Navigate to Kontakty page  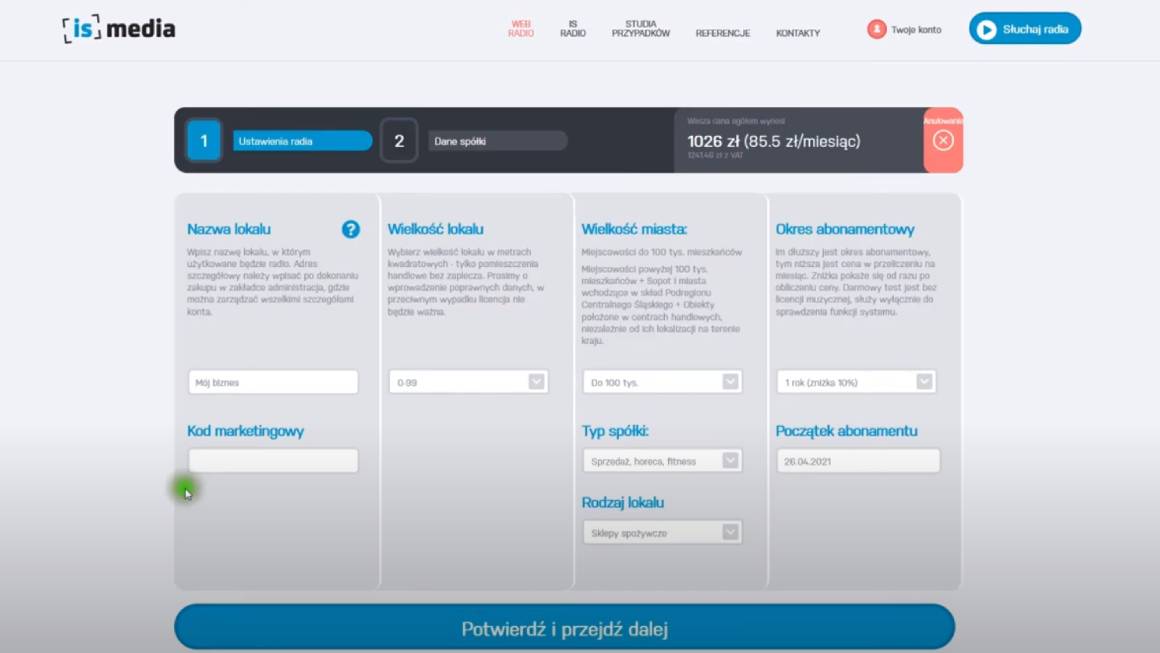[x=797, y=33]
